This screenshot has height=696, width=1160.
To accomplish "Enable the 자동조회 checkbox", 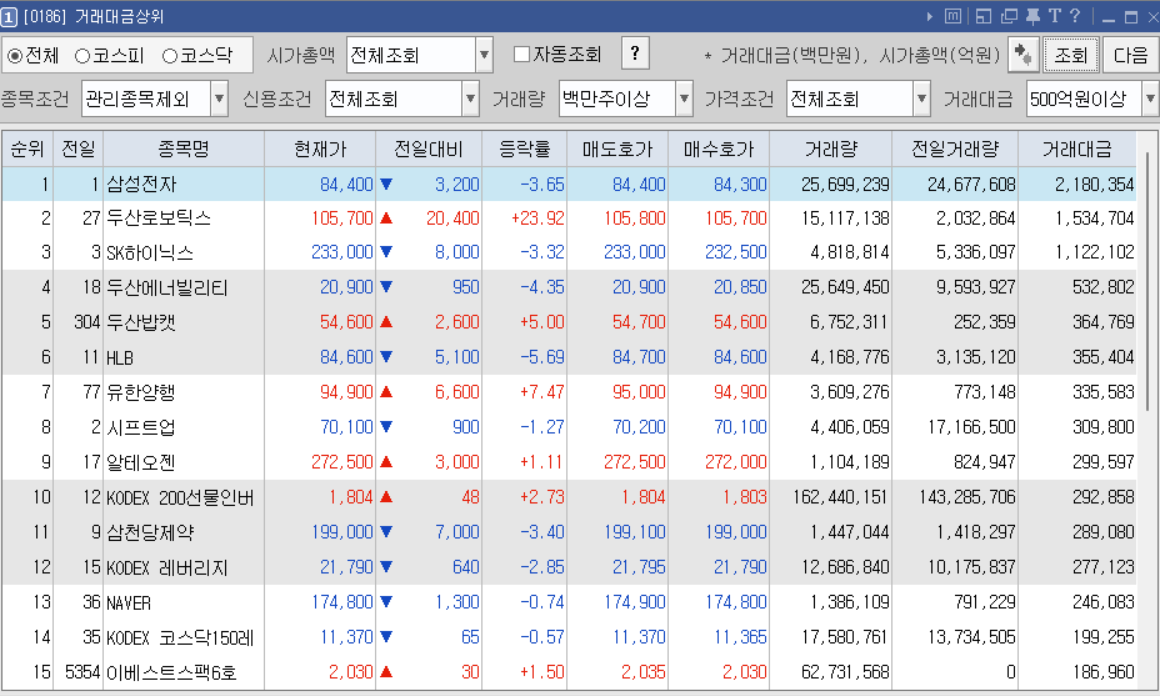I will coord(522,54).
